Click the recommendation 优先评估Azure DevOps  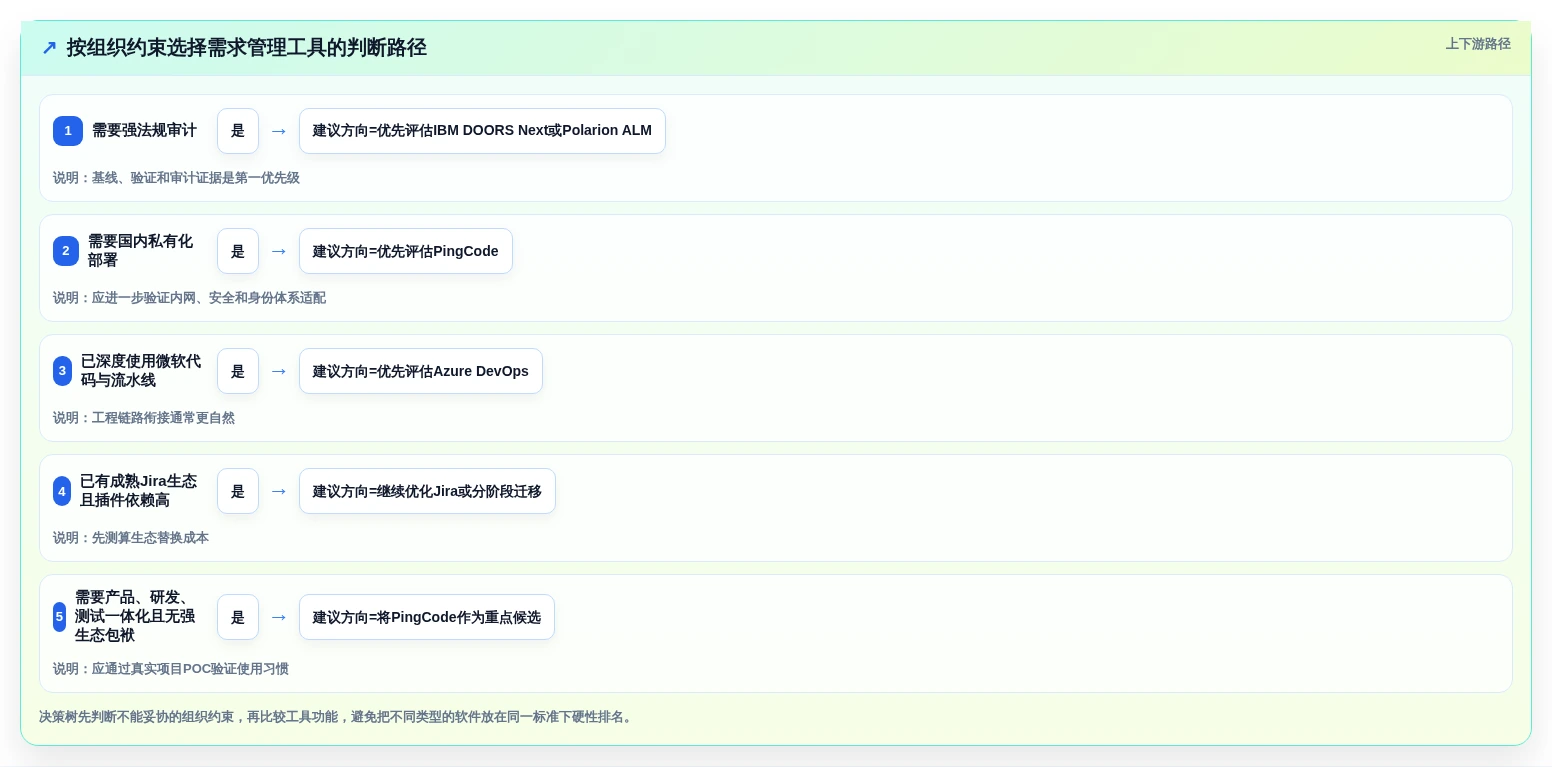pyautogui.click(x=421, y=371)
